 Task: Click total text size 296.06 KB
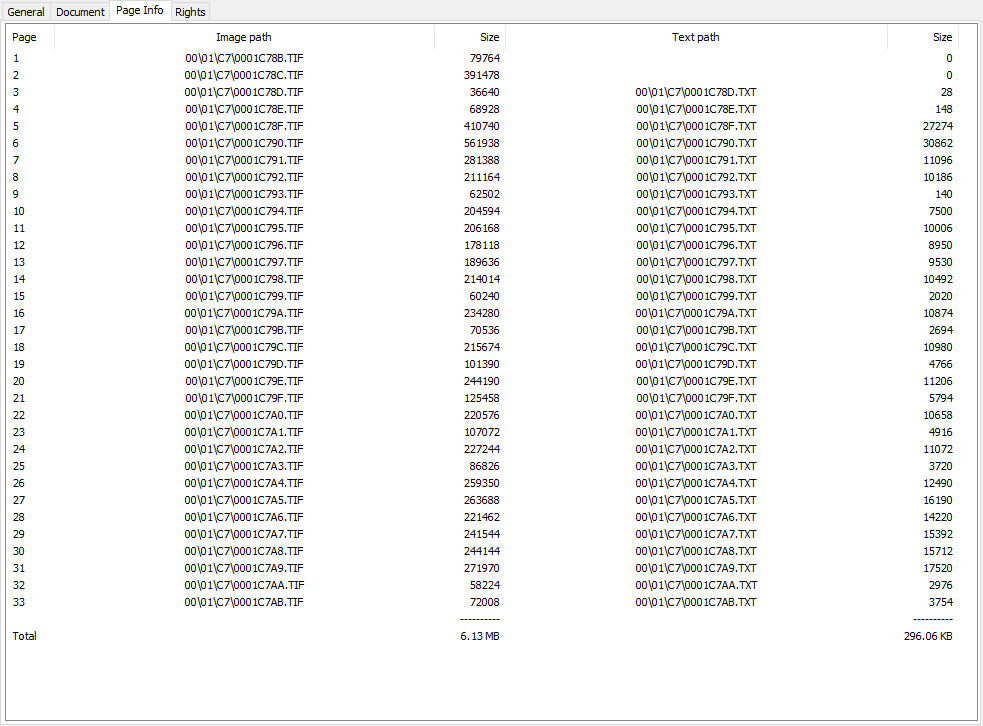(x=928, y=636)
